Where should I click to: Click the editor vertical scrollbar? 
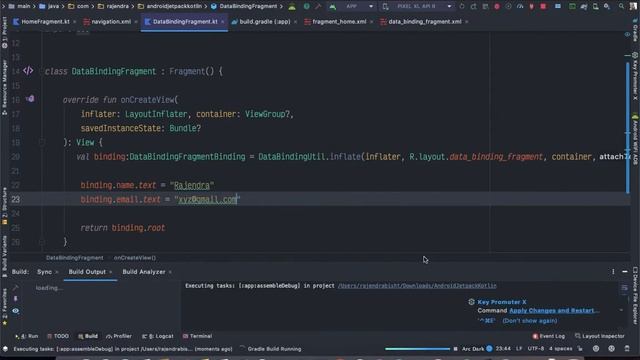628,127
